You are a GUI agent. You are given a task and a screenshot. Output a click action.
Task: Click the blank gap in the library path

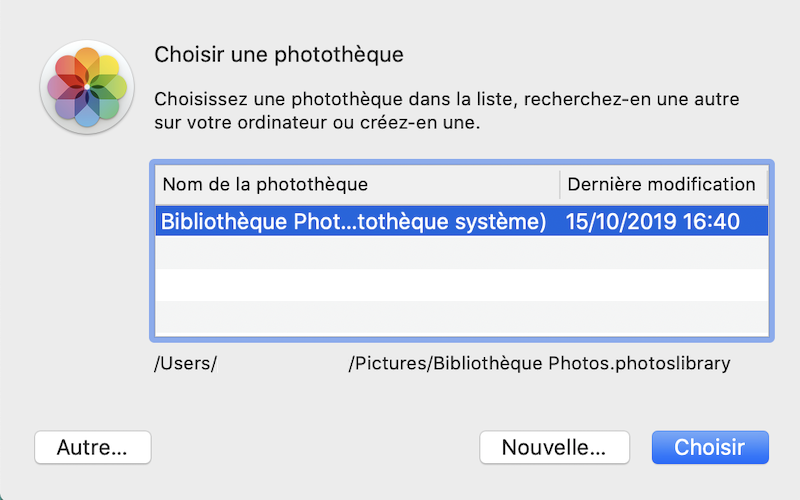tap(282, 363)
